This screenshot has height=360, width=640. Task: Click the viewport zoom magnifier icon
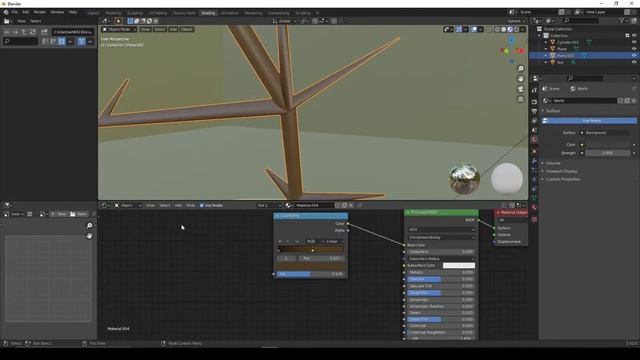[x=520, y=69]
